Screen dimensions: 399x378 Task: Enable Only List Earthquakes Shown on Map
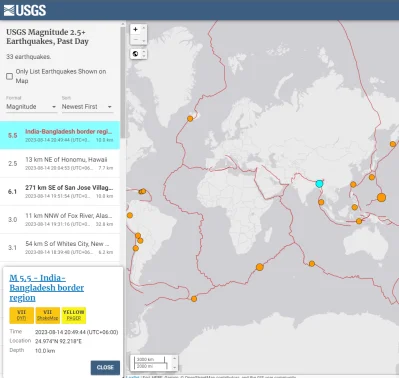click(10, 76)
